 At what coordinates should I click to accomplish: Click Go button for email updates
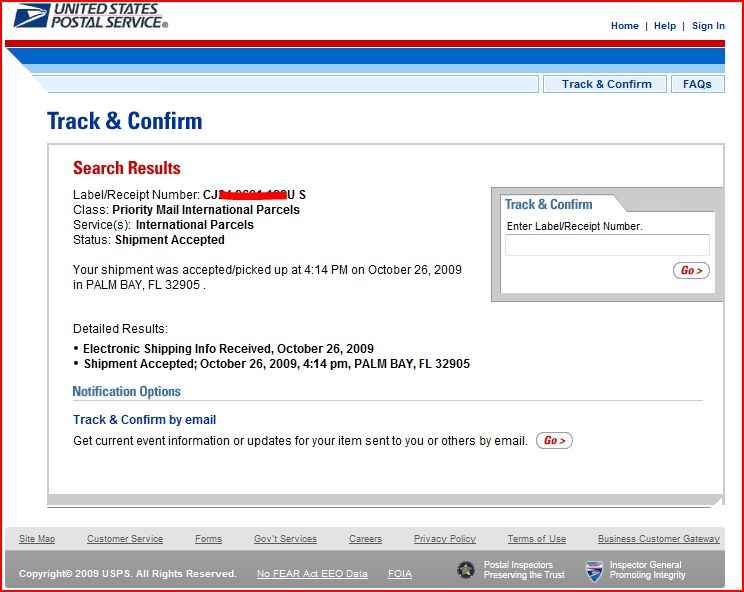[x=554, y=440]
